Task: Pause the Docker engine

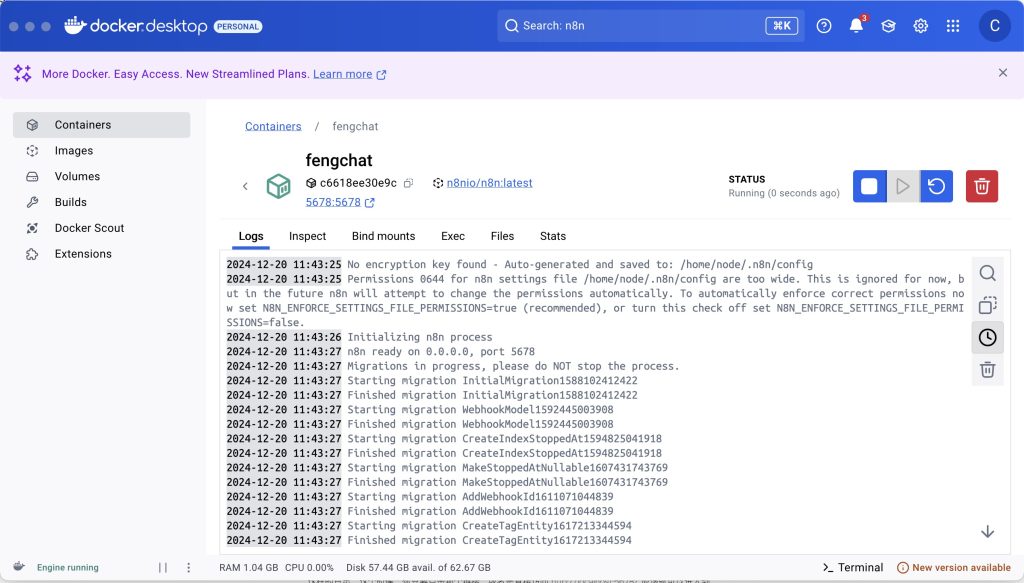Action: coord(163,567)
